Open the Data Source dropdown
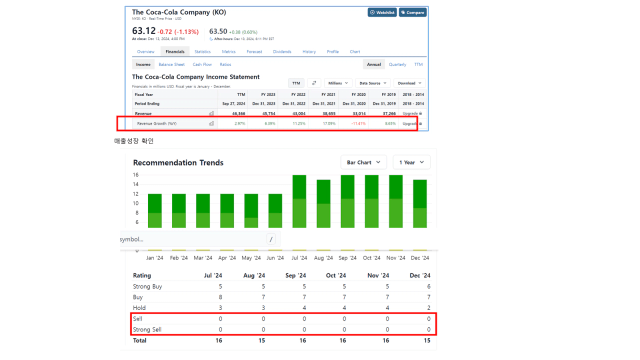640x360 pixels. coord(373,83)
